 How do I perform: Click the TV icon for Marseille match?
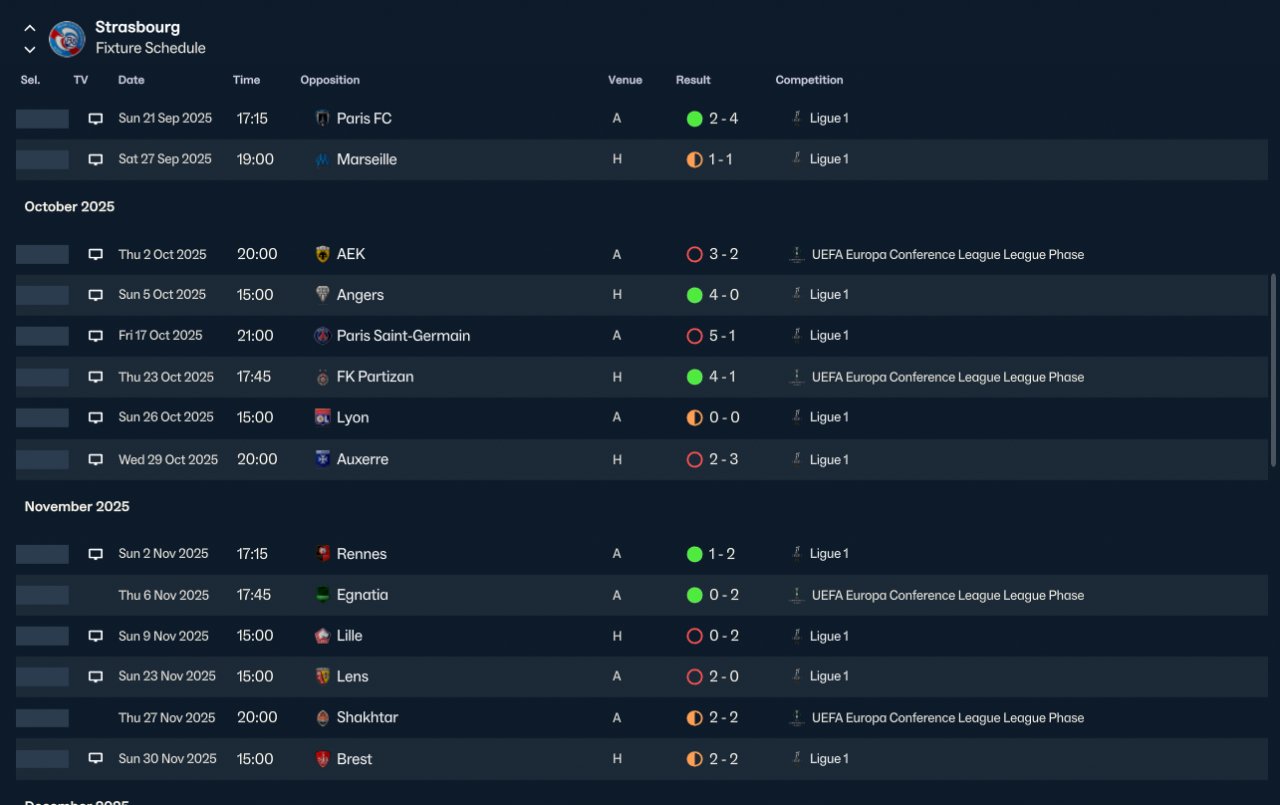95,160
